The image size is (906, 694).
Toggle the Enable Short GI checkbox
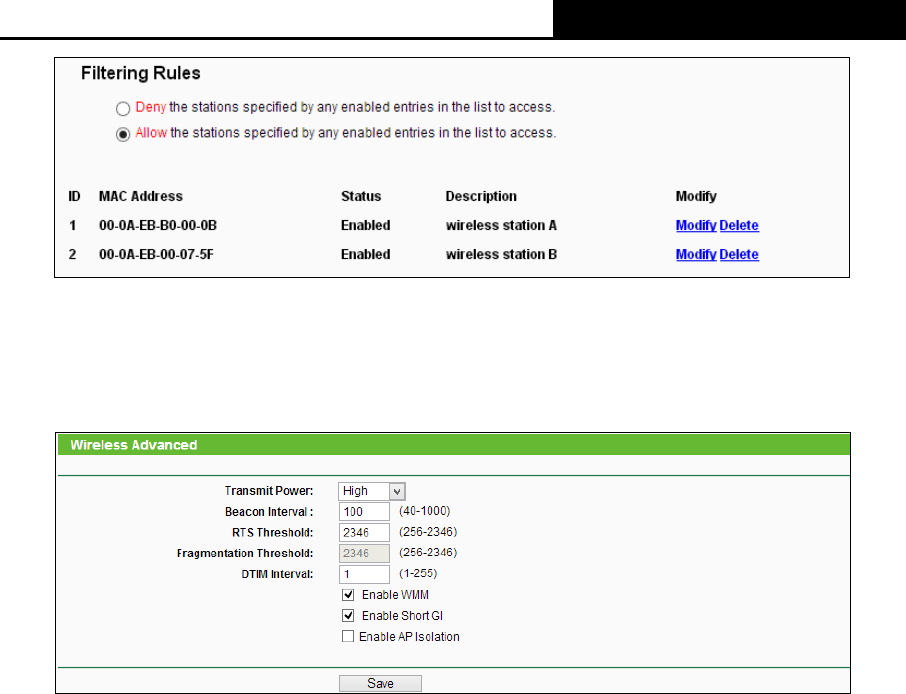coord(348,616)
